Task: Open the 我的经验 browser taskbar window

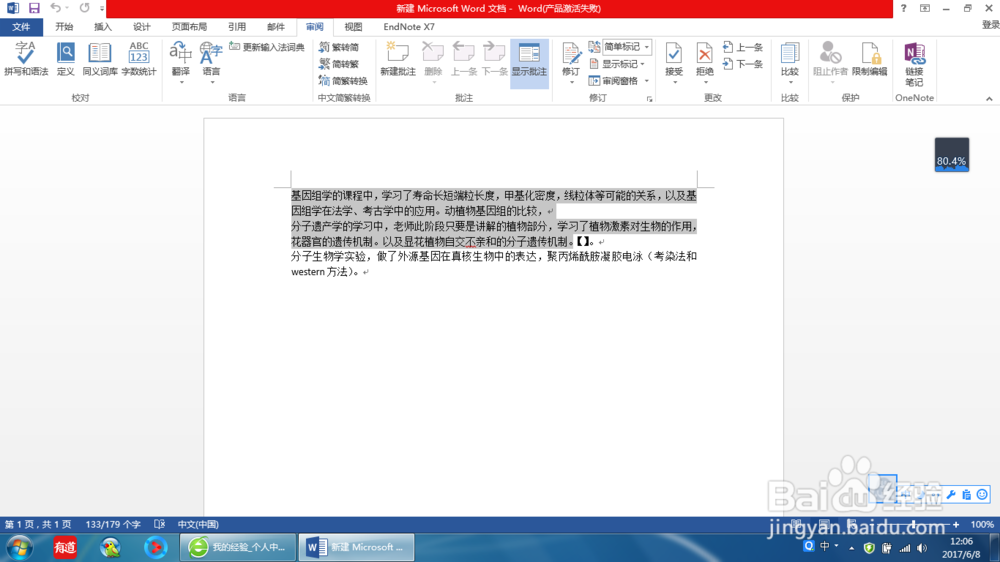Action: 238,547
